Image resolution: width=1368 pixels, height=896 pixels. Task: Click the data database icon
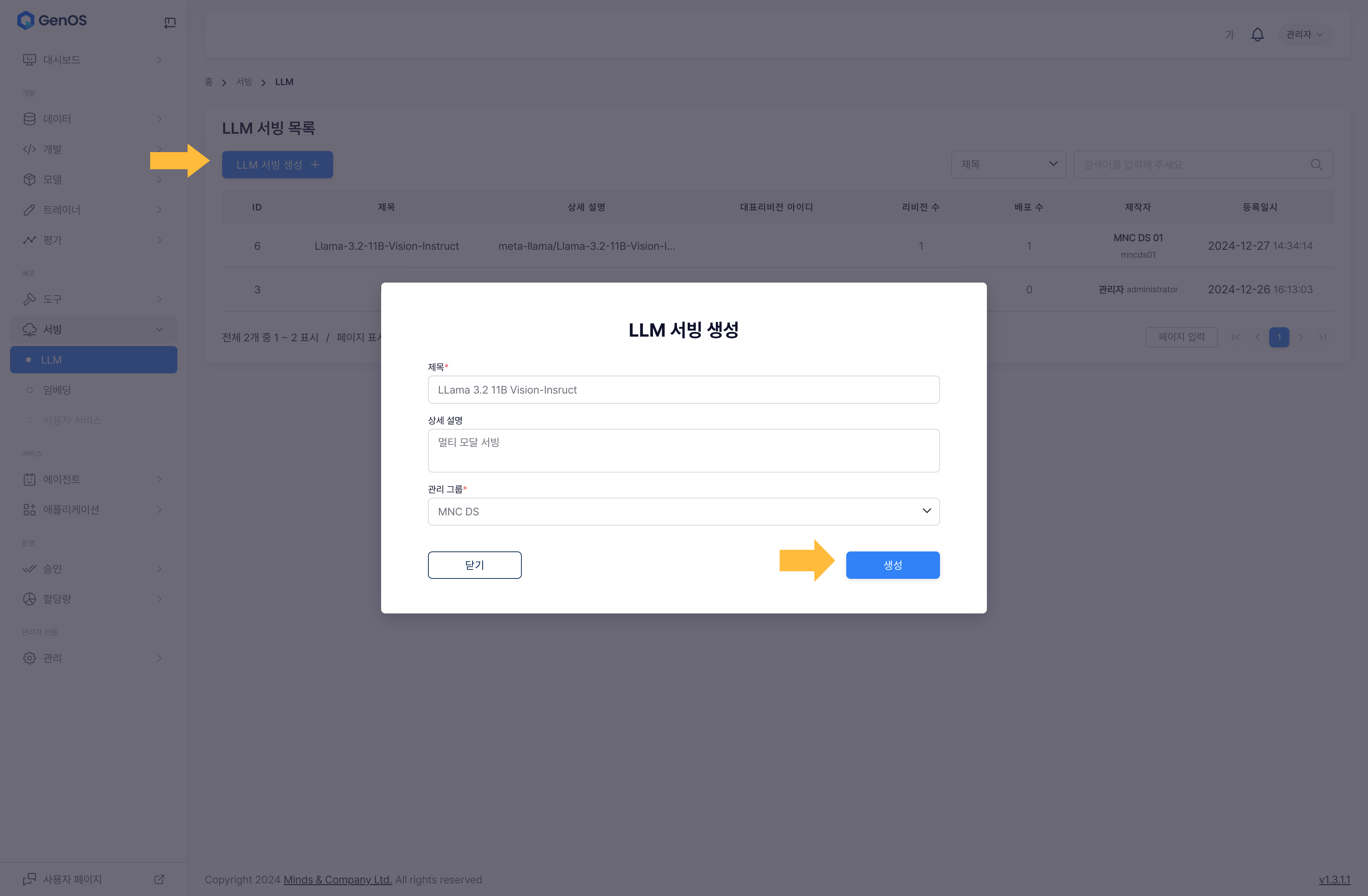pyautogui.click(x=29, y=119)
